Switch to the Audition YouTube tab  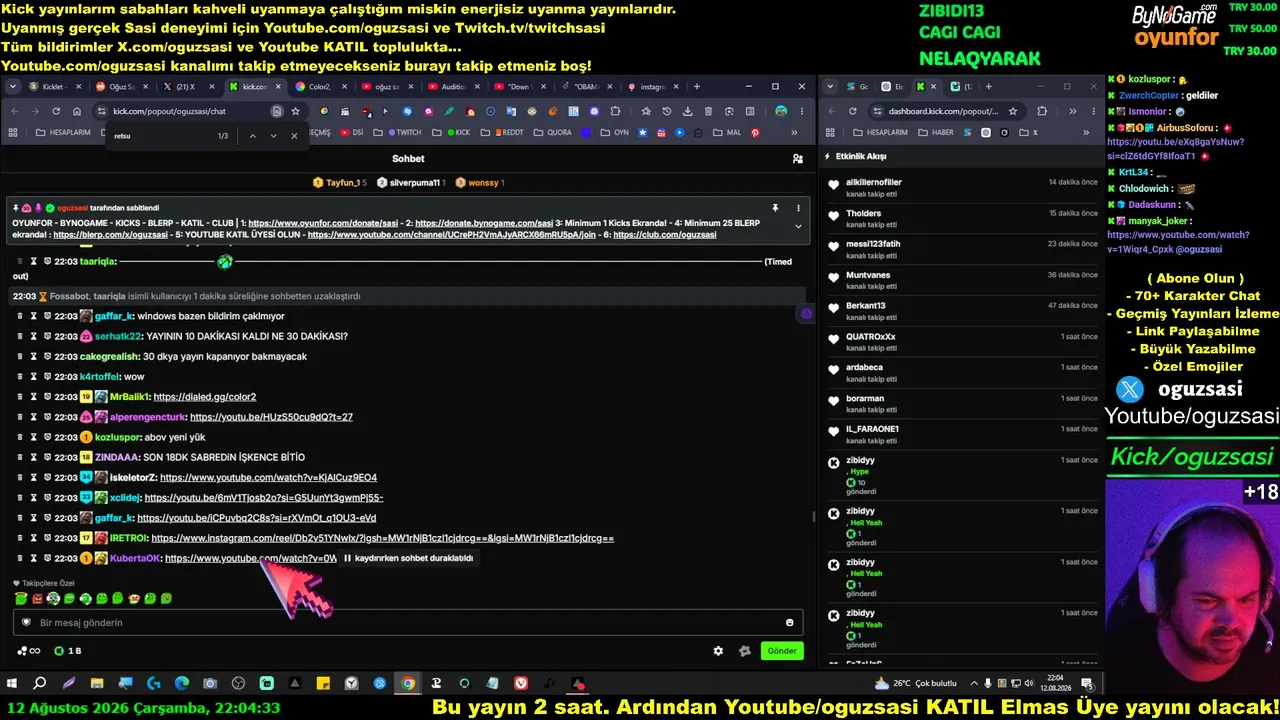pyautogui.click(x=454, y=87)
